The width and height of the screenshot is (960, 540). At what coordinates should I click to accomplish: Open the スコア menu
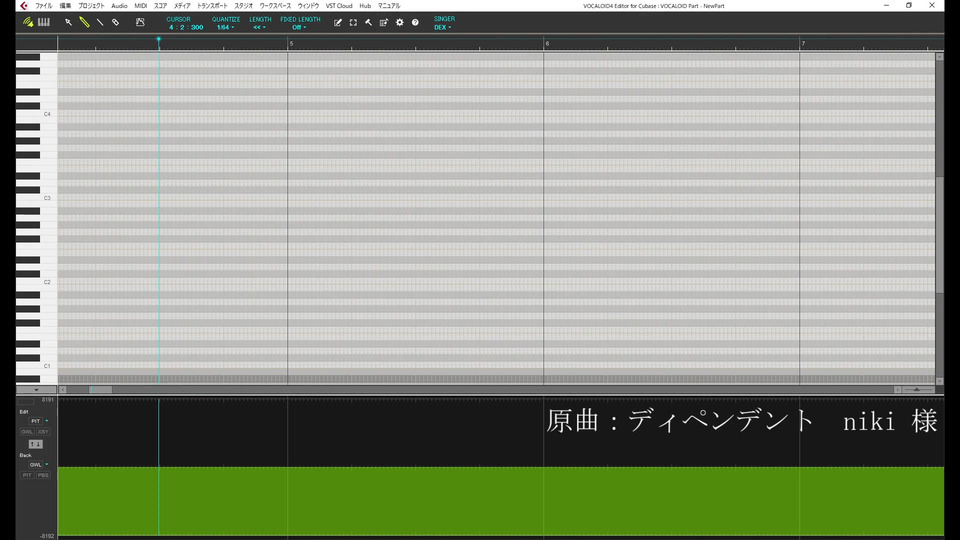click(160, 6)
